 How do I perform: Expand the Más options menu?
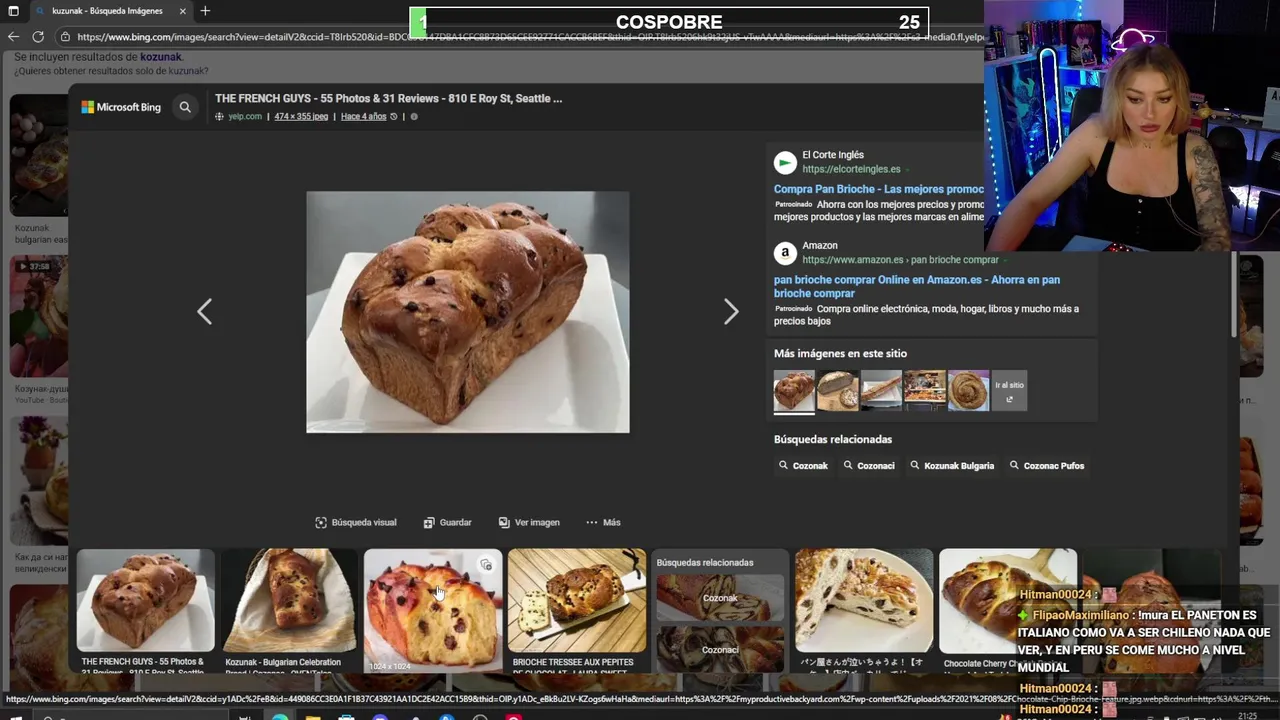coord(603,522)
